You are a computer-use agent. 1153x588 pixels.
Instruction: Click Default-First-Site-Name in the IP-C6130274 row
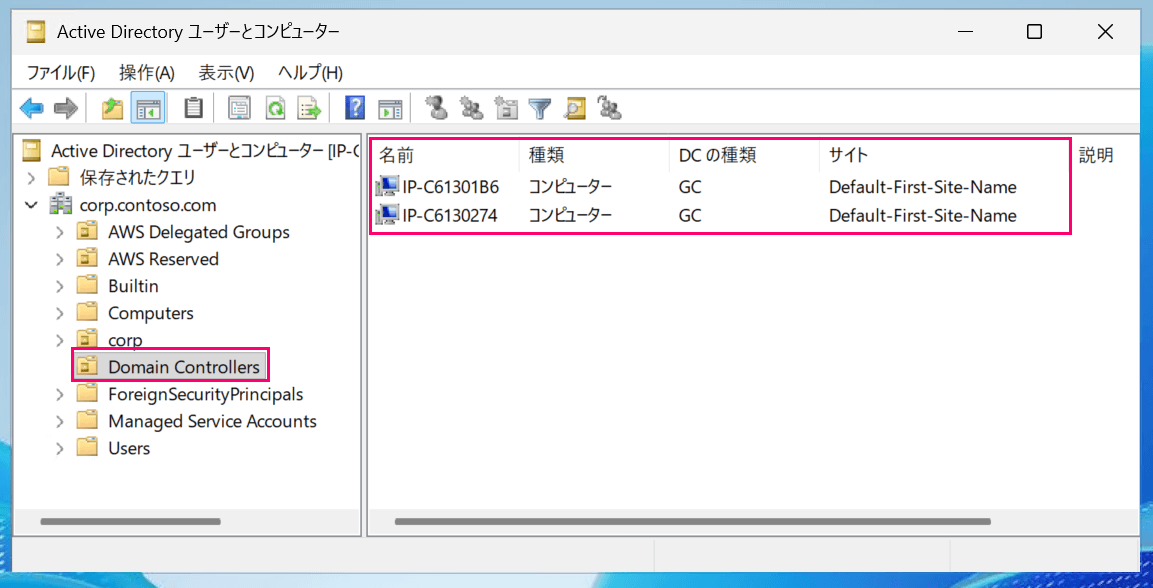[923, 215]
